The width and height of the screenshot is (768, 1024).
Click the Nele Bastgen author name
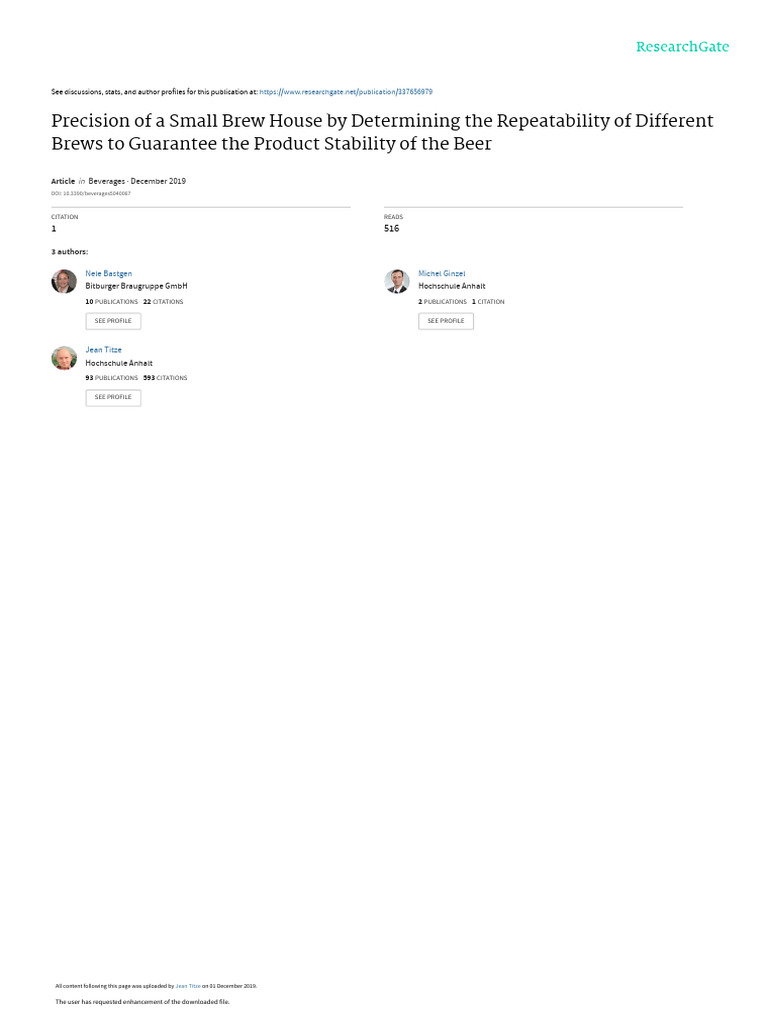109,273
